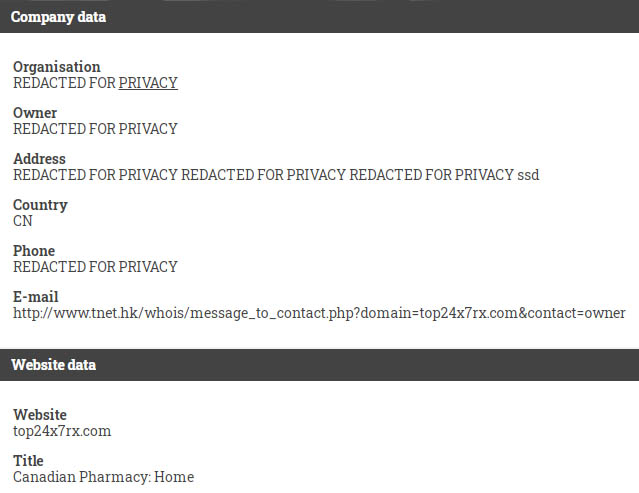Click the Website field label

click(x=40, y=415)
